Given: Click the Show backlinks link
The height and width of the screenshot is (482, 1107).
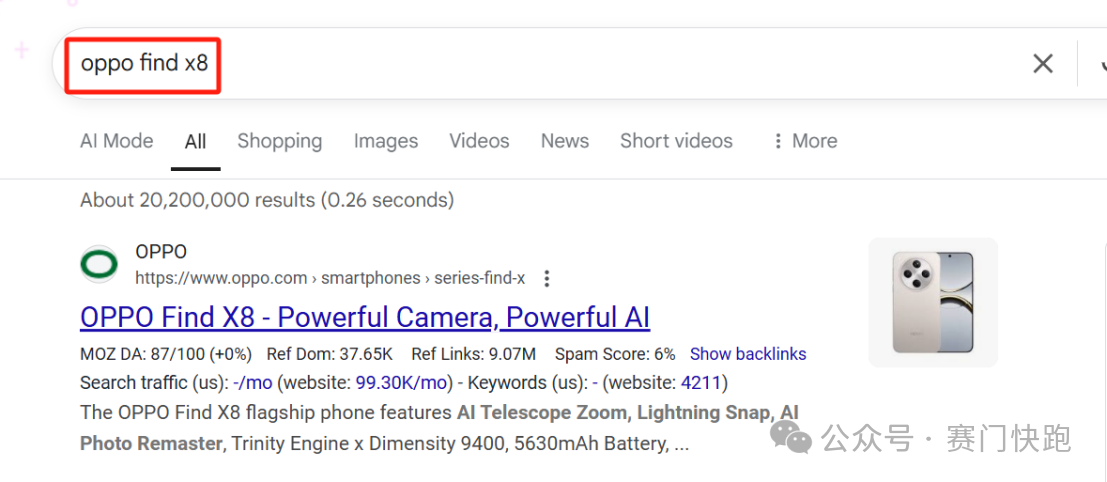Looking at the screenshot, I should [x=748, y=354].
